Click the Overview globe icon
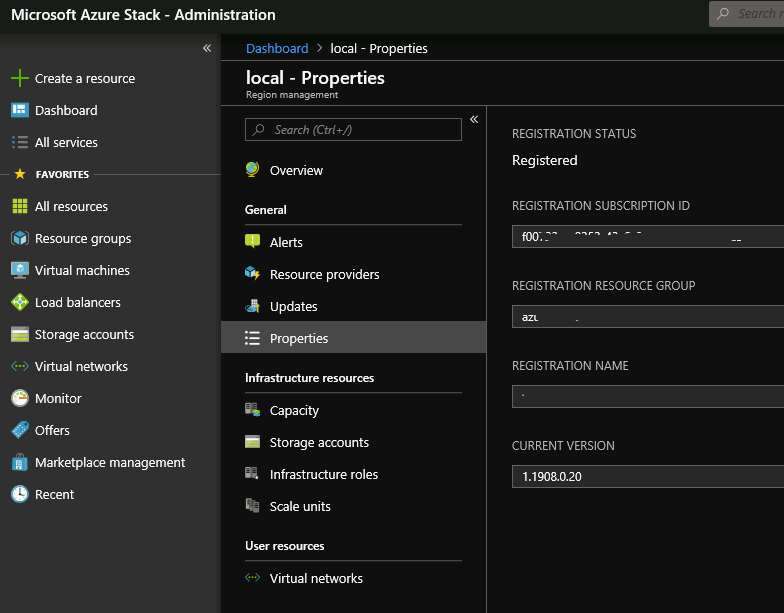The height and width of the screenshot is (613, 784). tap(252, 170)
